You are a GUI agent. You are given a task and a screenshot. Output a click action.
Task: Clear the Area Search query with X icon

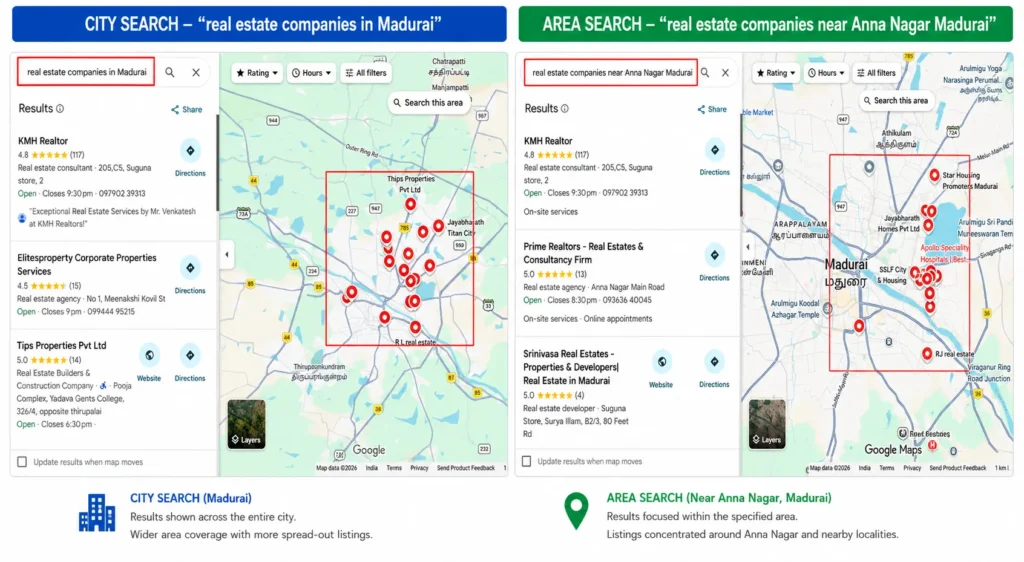(726, 72)
